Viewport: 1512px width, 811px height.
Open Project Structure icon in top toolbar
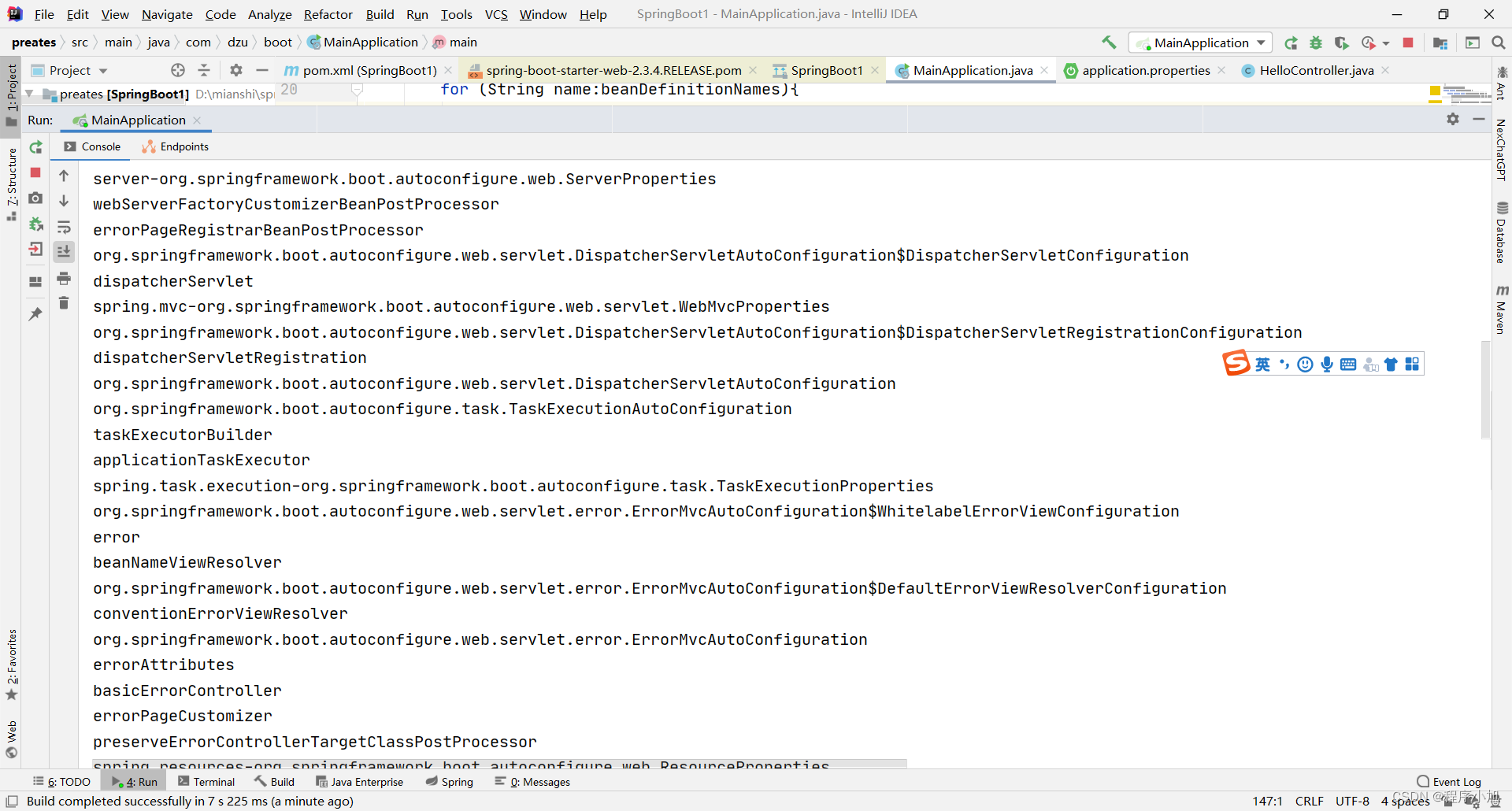point(1440,43)
